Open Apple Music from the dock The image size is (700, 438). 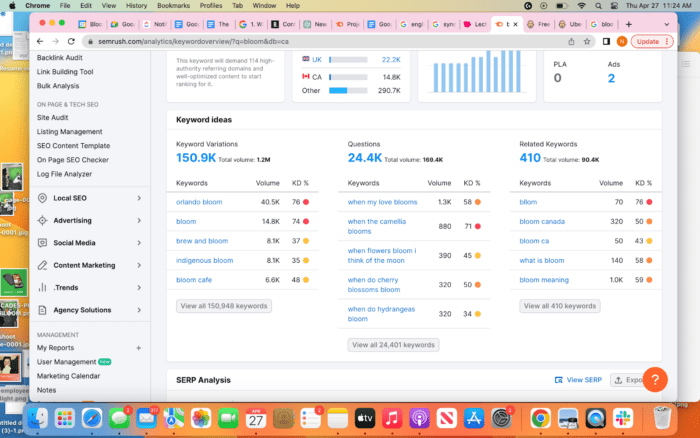click(x=392, y=419)
